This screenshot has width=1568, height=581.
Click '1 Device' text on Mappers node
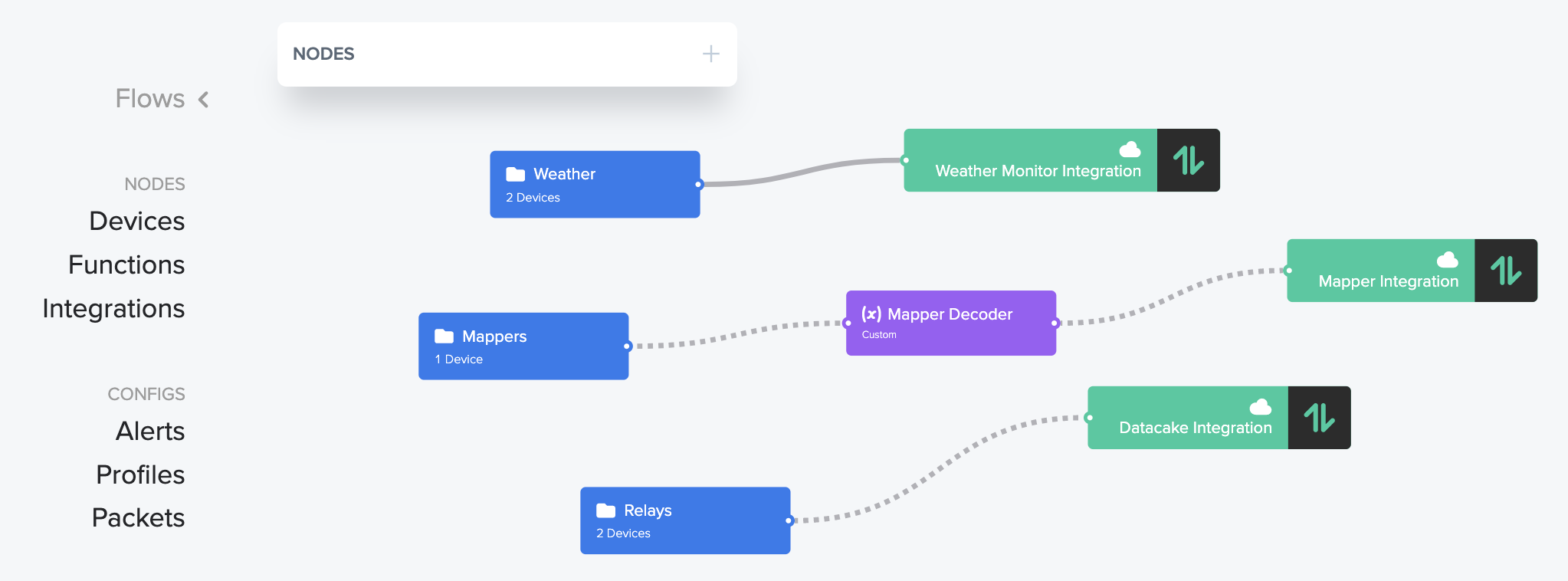coord(458,359)
